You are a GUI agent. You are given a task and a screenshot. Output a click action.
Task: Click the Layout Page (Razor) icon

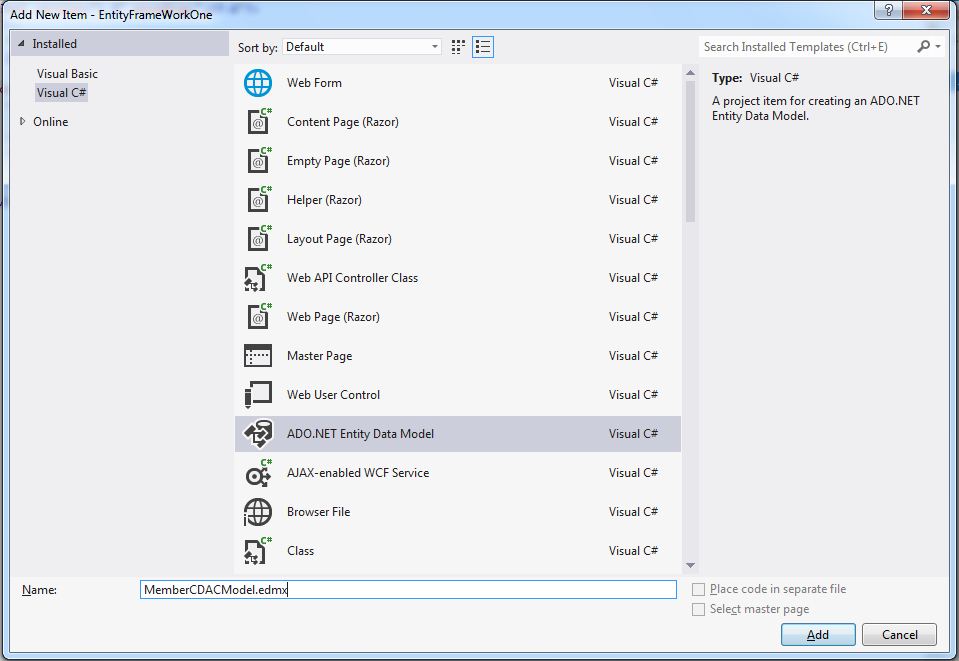tap(259, 239)
